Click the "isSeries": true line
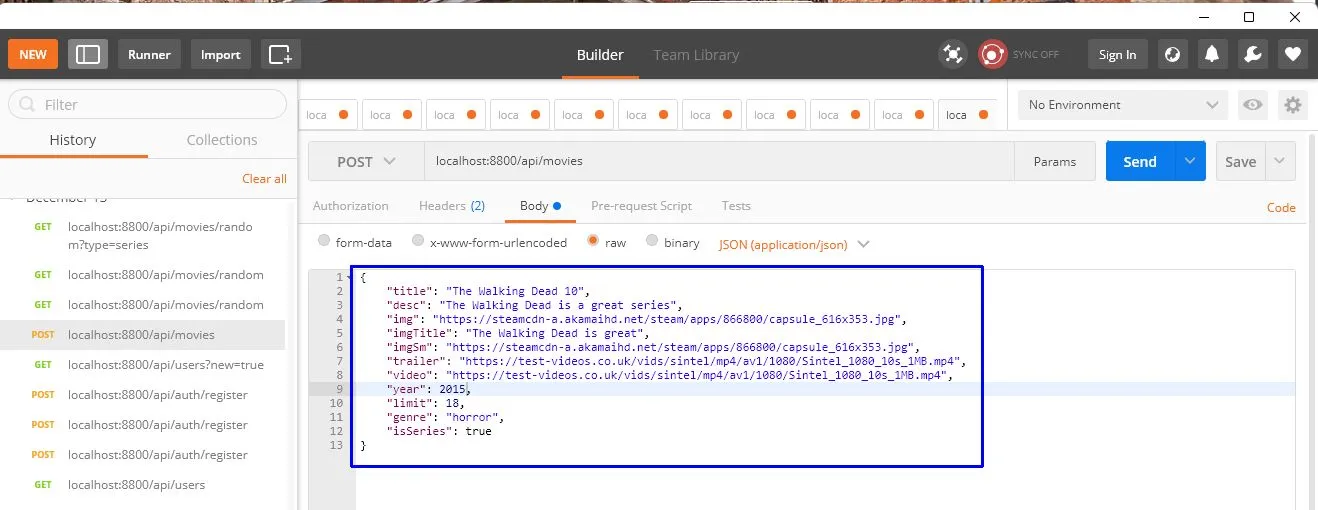The width and height of the screenshot is (1318, 510). point(439,431)
